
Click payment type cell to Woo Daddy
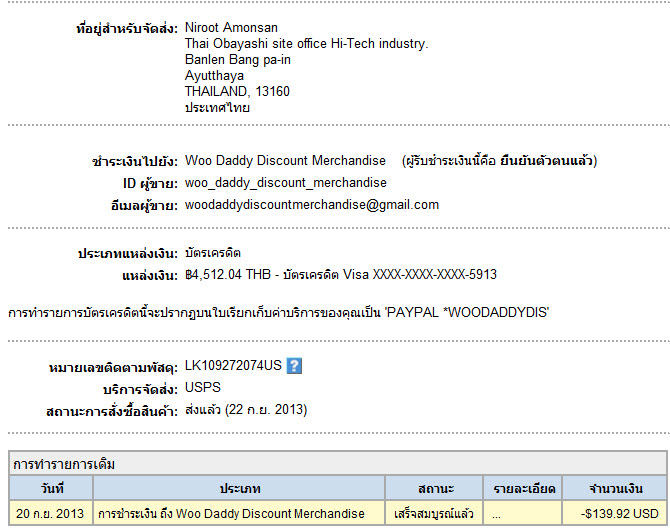click(x=238, y=513)
